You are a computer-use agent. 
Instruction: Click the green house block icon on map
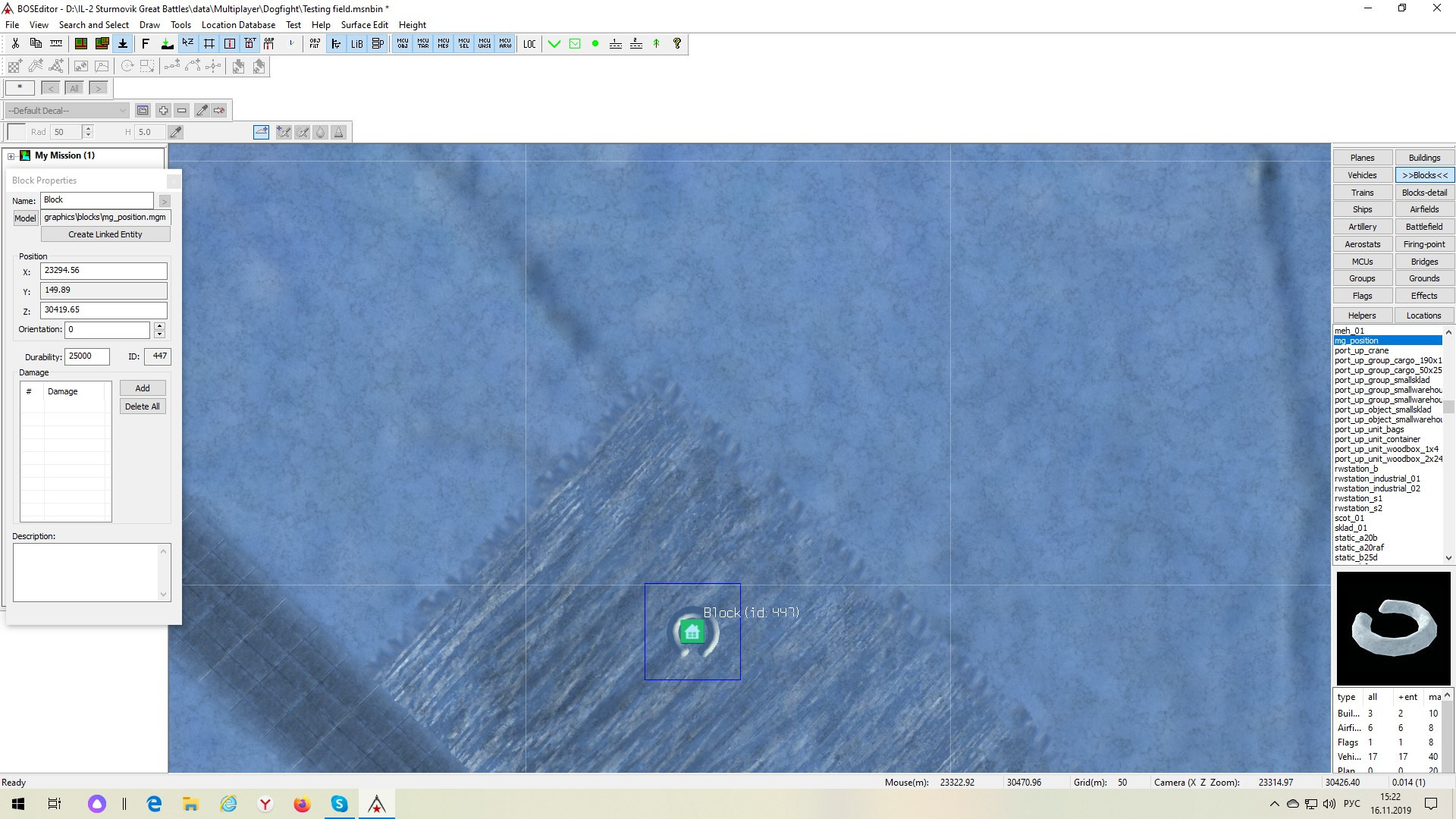coord(692,632)
